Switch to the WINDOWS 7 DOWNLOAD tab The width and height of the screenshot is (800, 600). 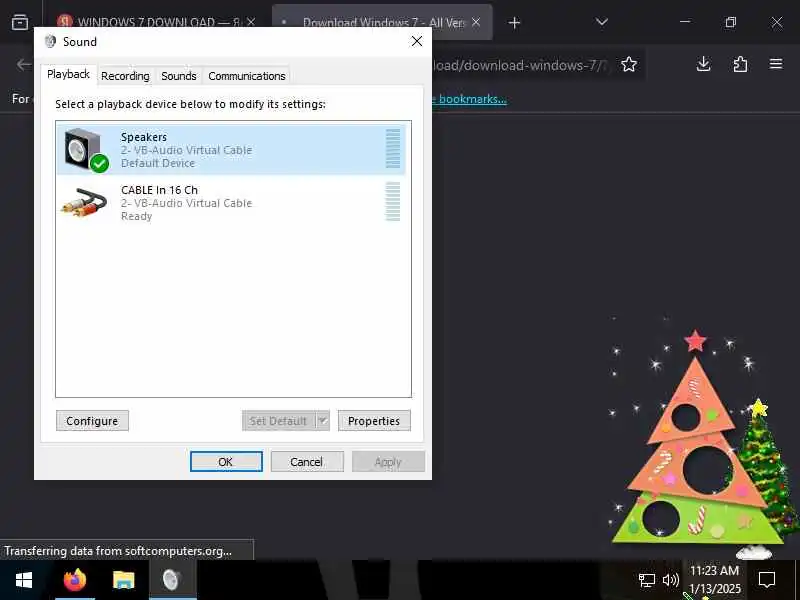(x=153, y=22)
